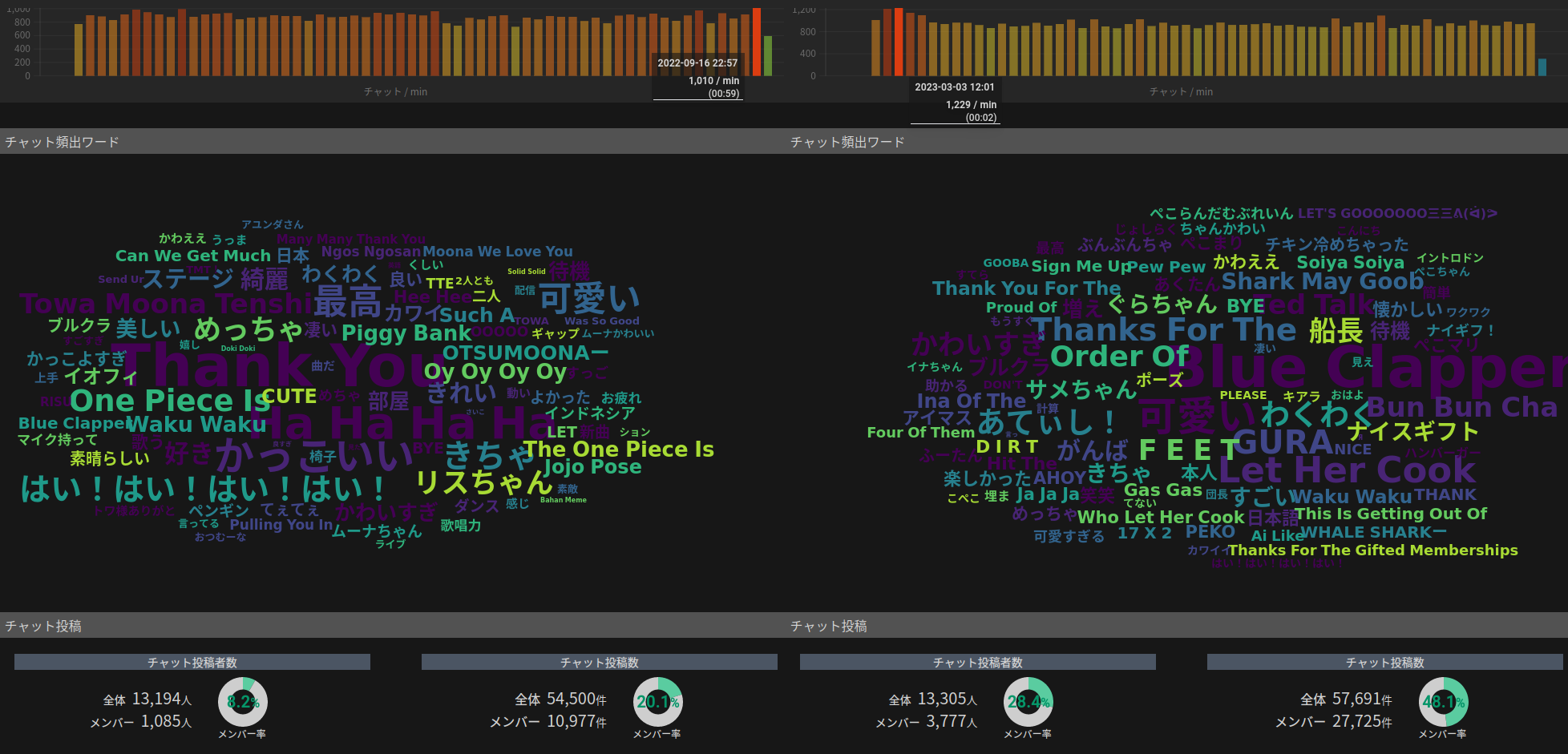The image size is (1568, 754).
Task: Click the "歌唱力" word
Action: (461, 526)
